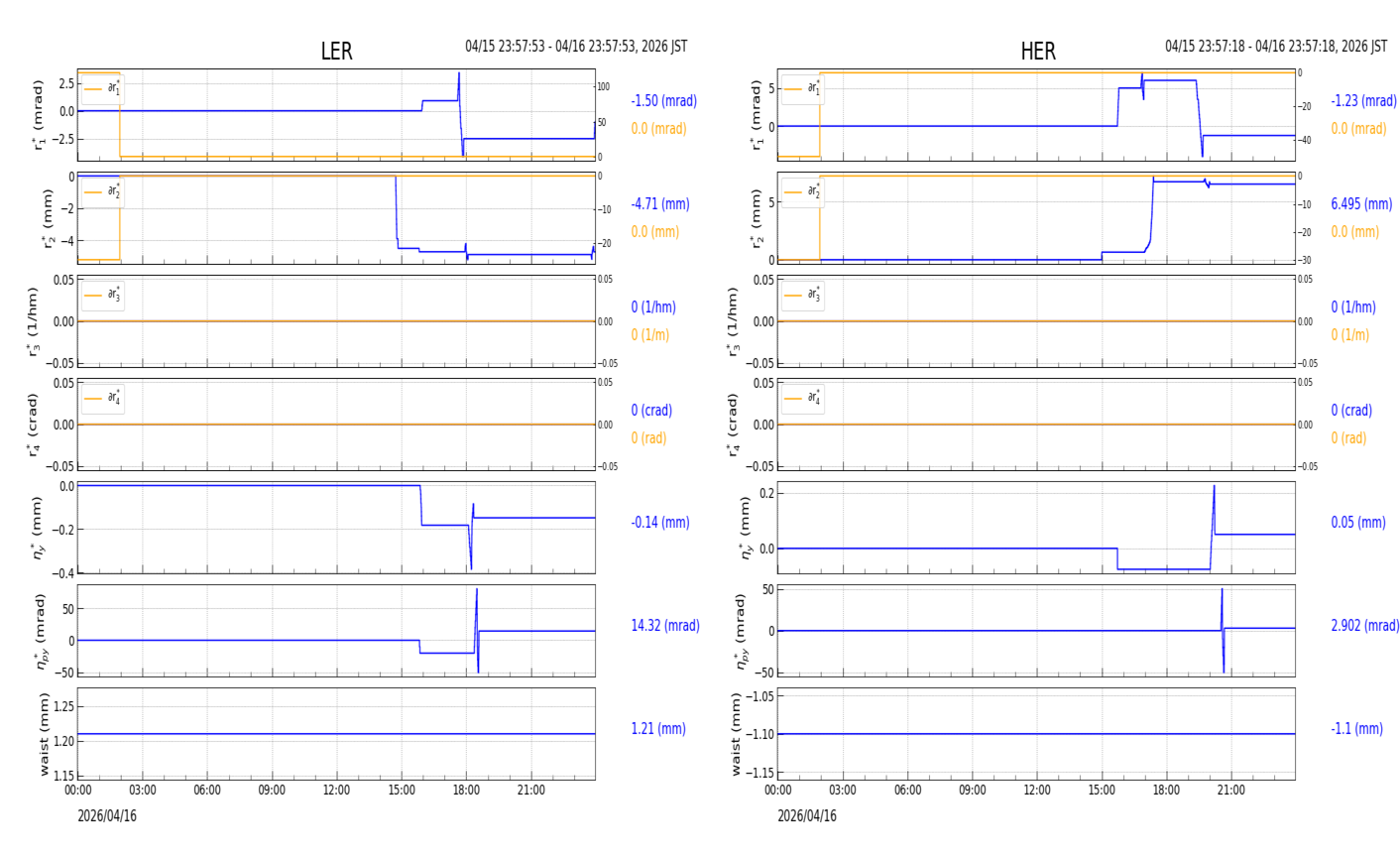
Task: Click the 2026/04/16 date under LER
Action: (107, 816)
